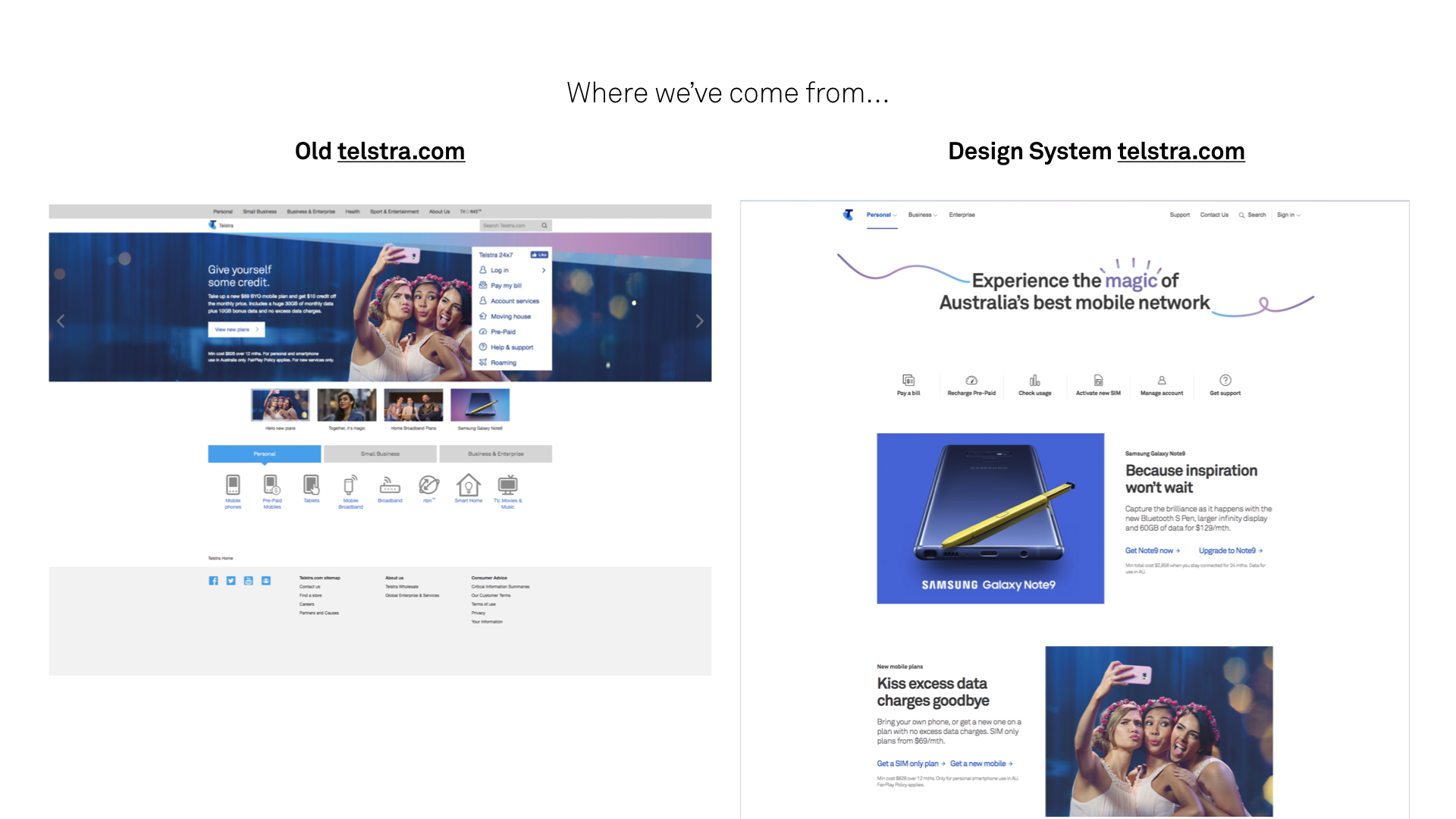Open Sport & Entertainment in old site navigation
Image resolution: width=1456 pixels, height=819 pixels.
point(394,212)
